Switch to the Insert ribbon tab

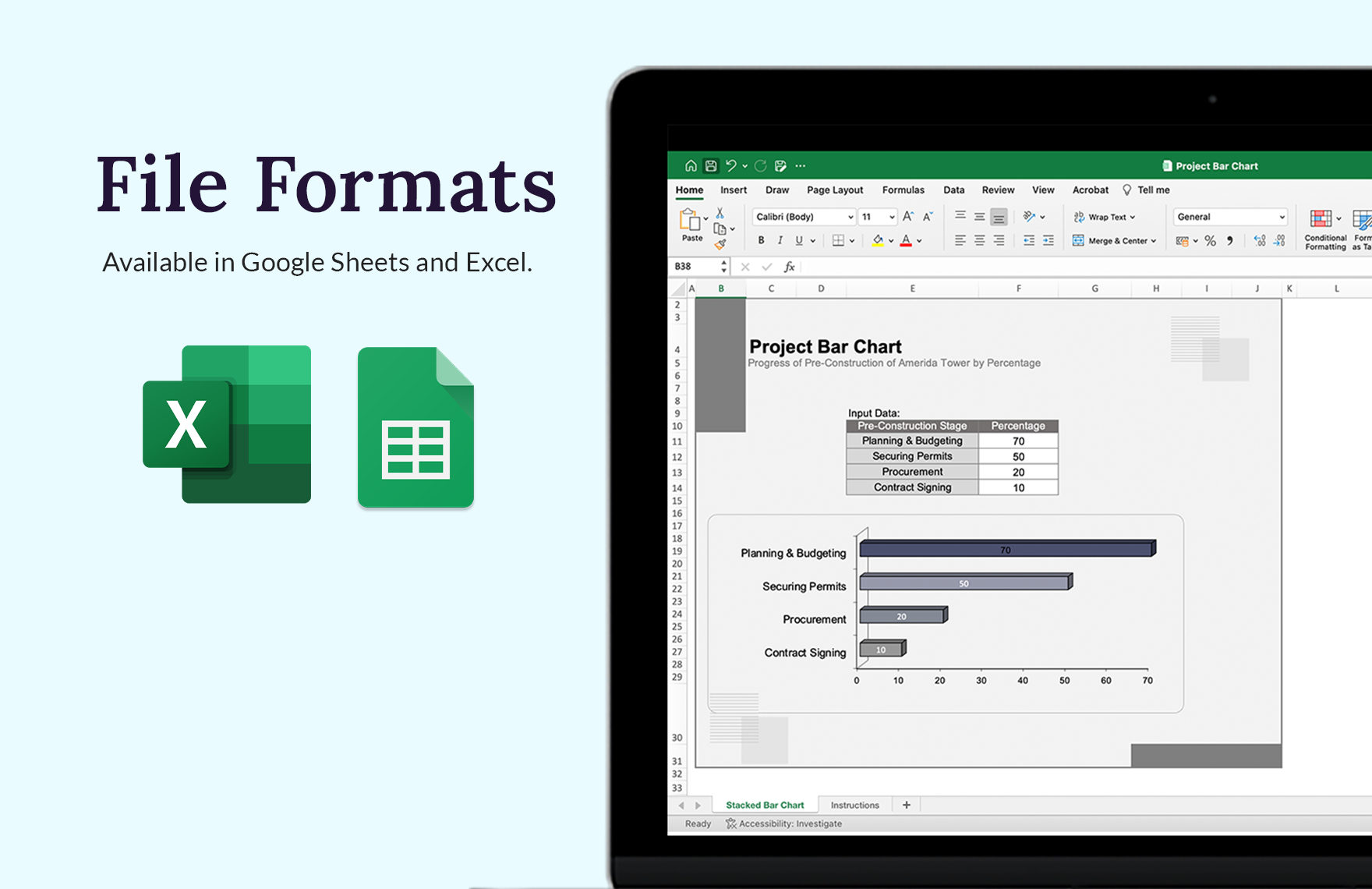pos(734,189)
